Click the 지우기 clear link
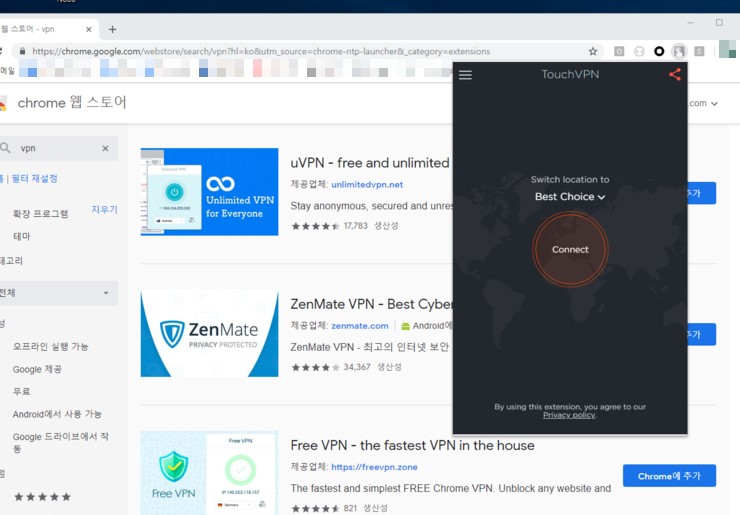Viewport: 740px width, 515px height. tap(104, 209)
